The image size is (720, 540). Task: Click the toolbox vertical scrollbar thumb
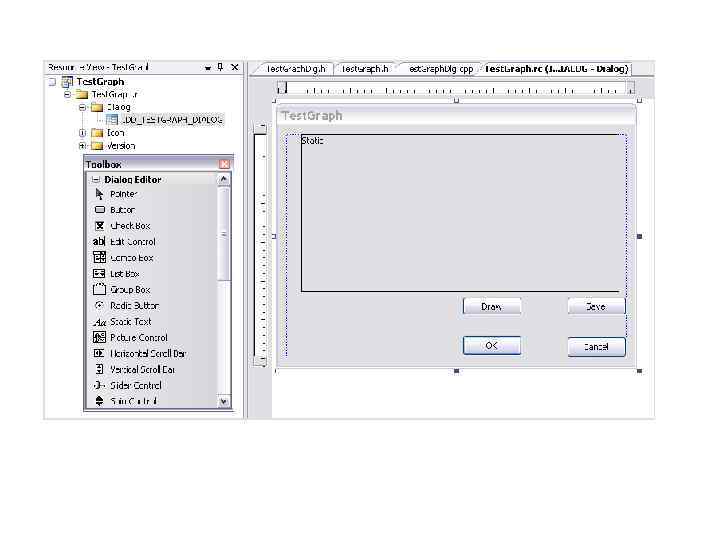coord(224,233)
